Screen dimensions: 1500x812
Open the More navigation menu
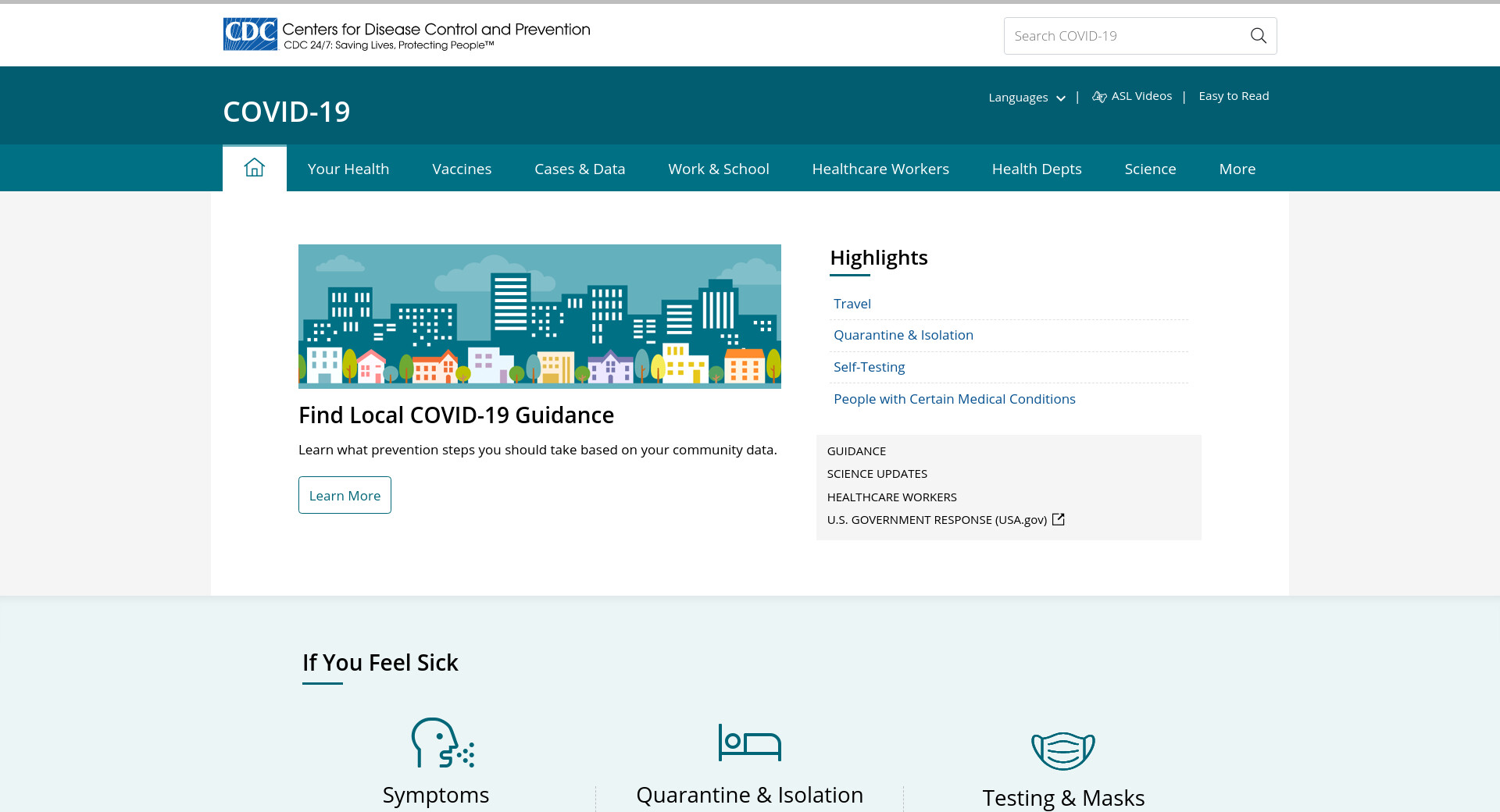[x=1237, y=169]
